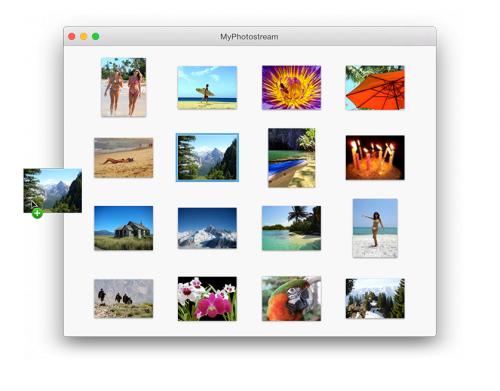Click the dragged mountain photo outside the window
500x391 pixels.
click(x=53, y=191)
